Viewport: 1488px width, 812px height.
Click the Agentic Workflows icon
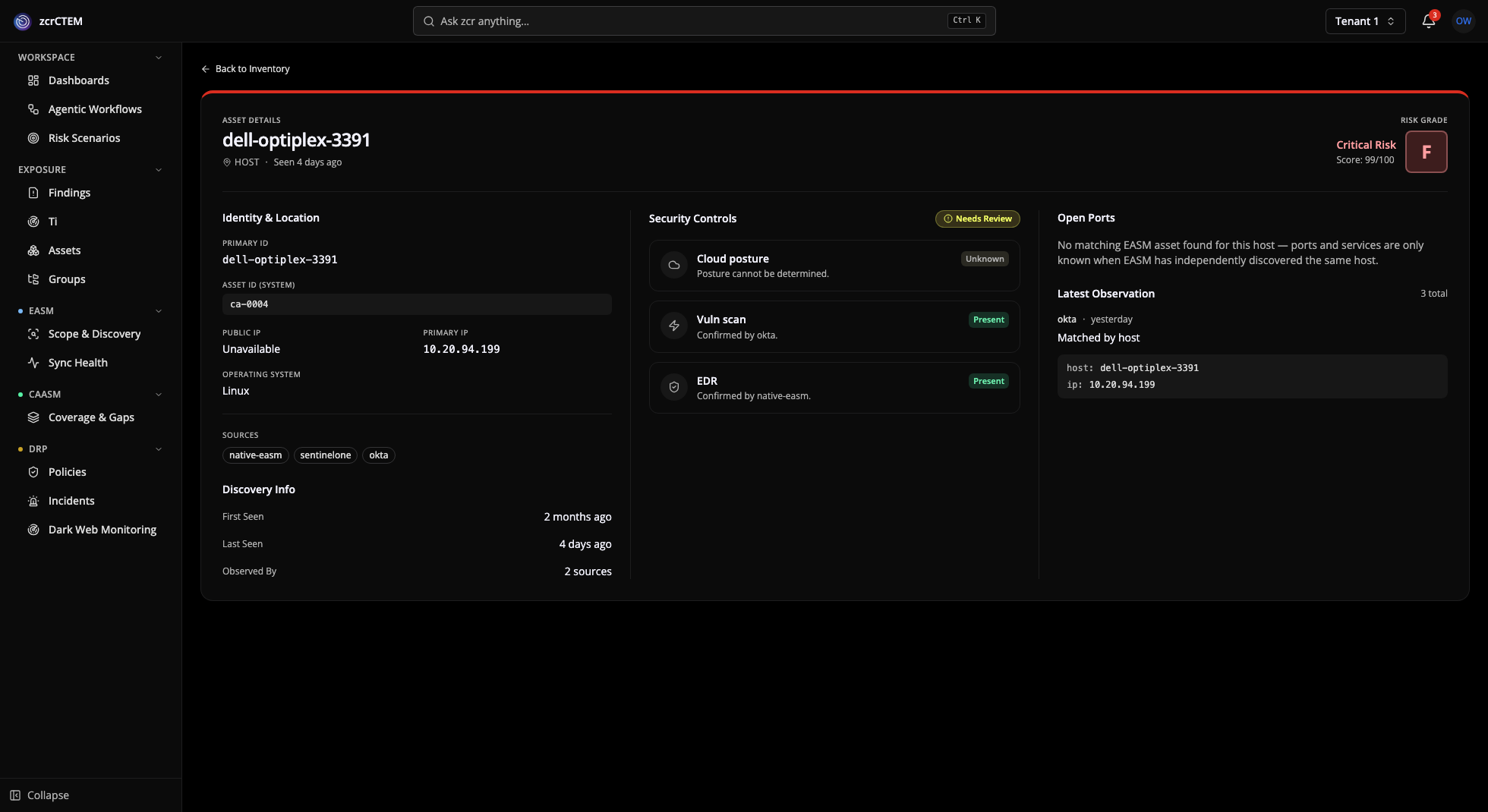click(x=33, y=109)
